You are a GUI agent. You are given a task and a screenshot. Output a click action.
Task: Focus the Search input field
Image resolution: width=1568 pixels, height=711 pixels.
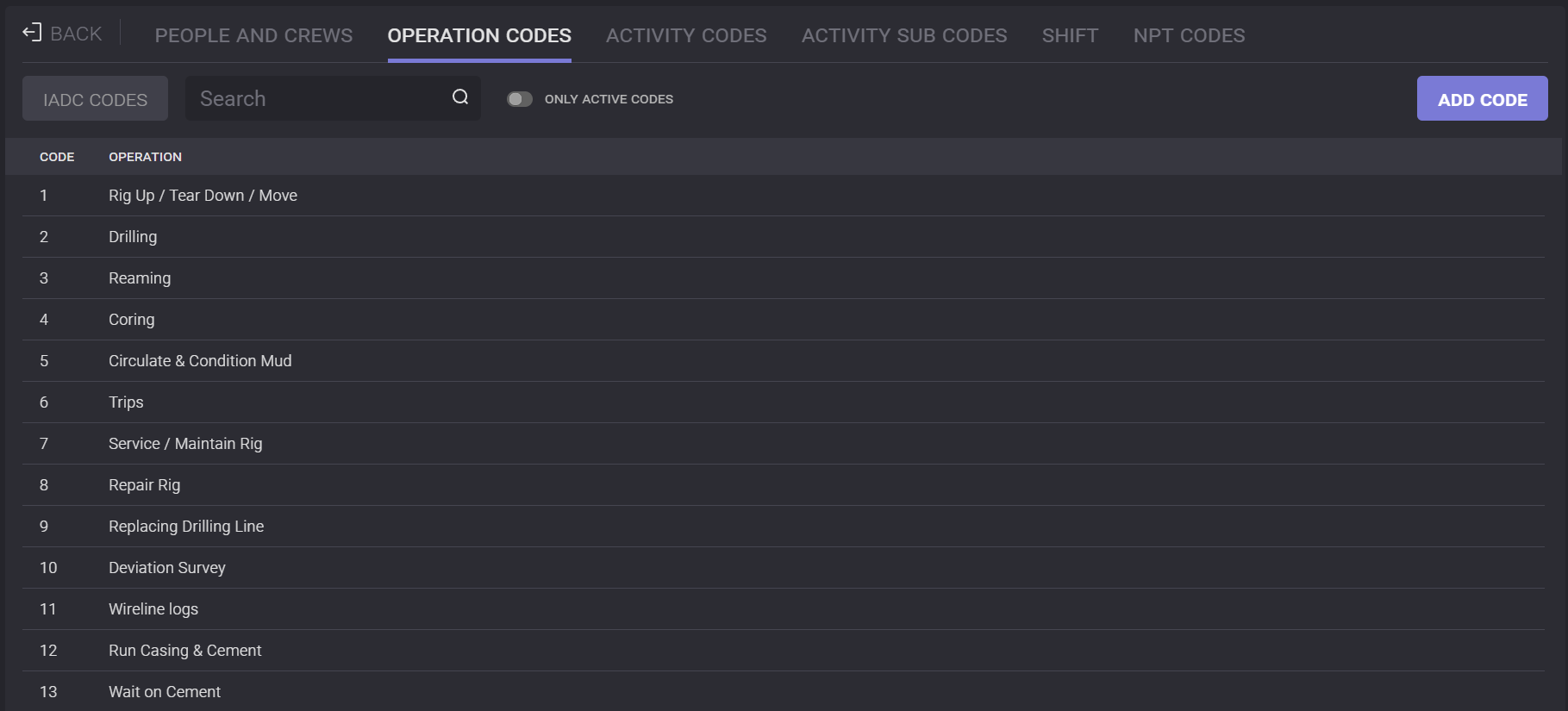tap(319, 99)
